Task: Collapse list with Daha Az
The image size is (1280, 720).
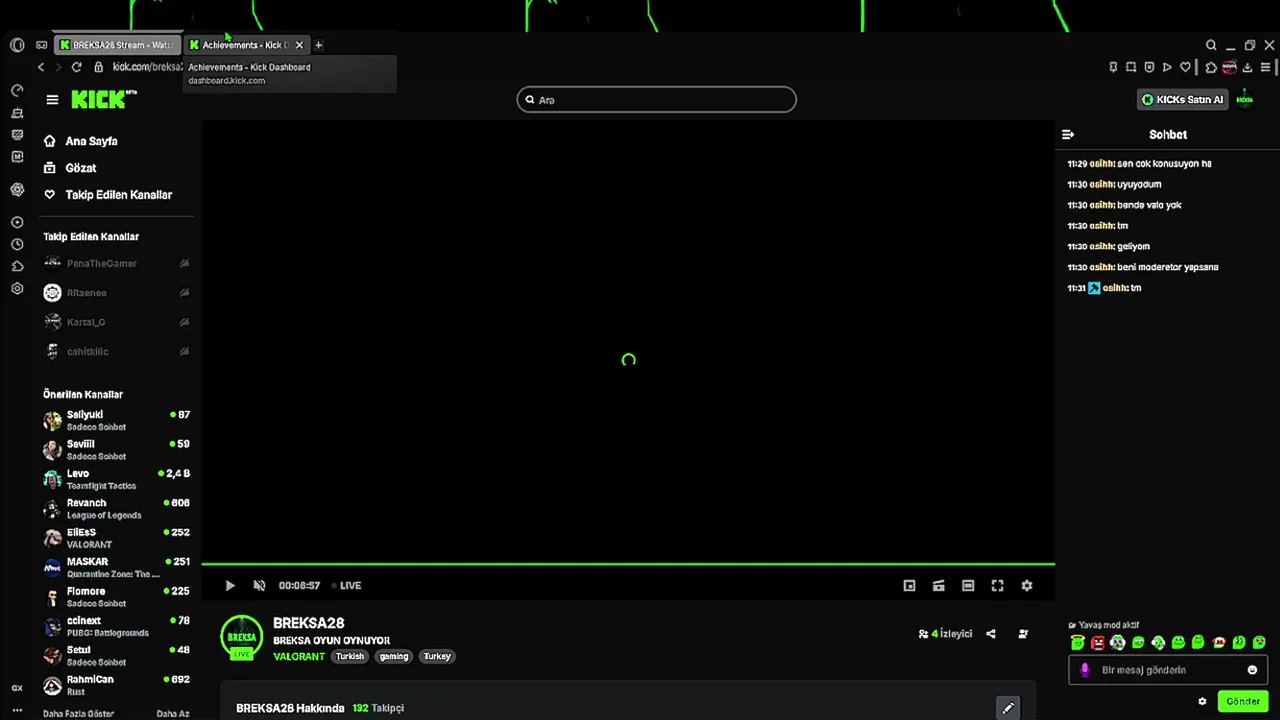Action: pos(173,714)
